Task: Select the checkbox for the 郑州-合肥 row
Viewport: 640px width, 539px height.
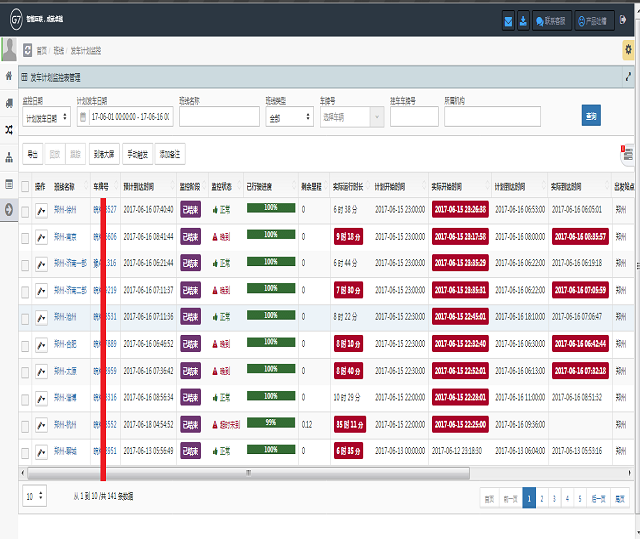Action: pyautogui.click(x=26, y=345)
